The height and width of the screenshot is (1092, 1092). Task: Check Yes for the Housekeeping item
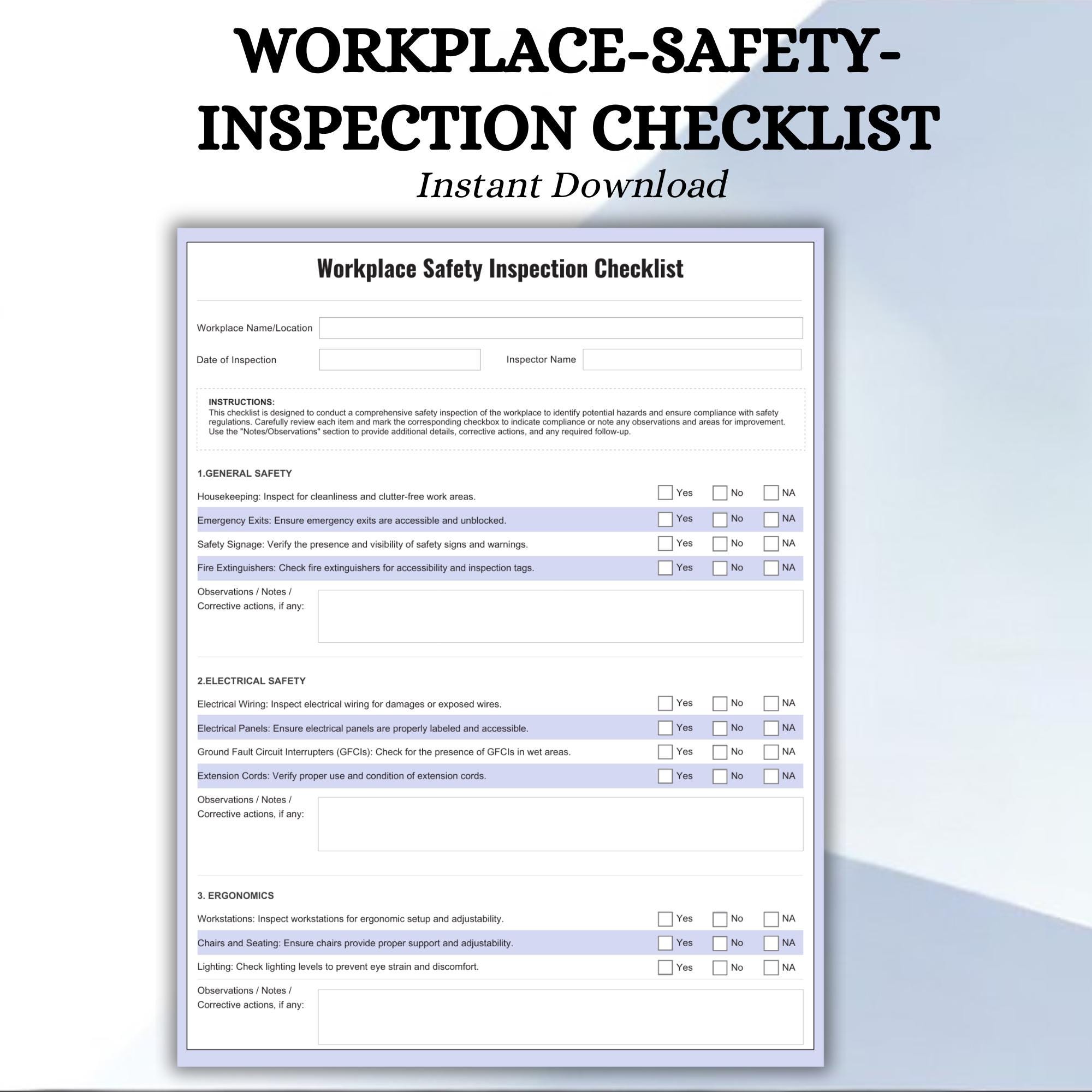click(x=665, y=492)
